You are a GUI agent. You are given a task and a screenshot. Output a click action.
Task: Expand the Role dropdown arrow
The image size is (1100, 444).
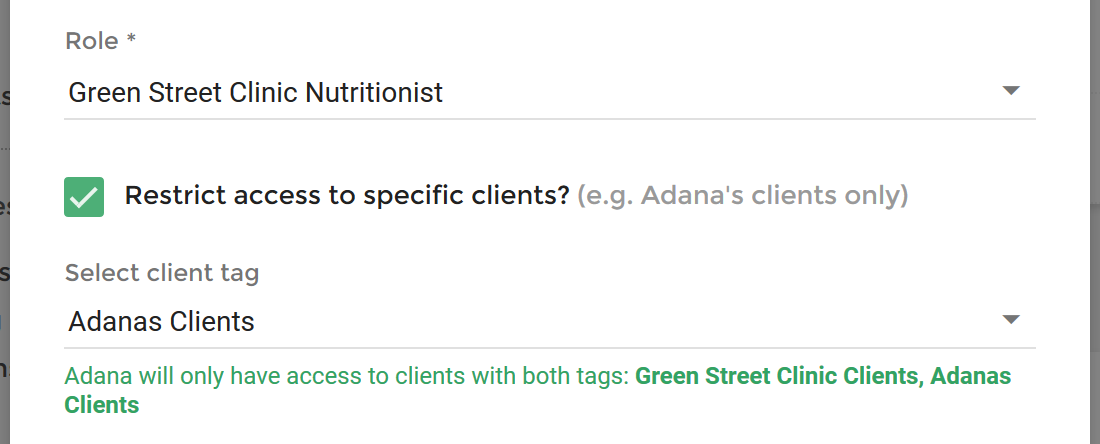pos(1010,90)
